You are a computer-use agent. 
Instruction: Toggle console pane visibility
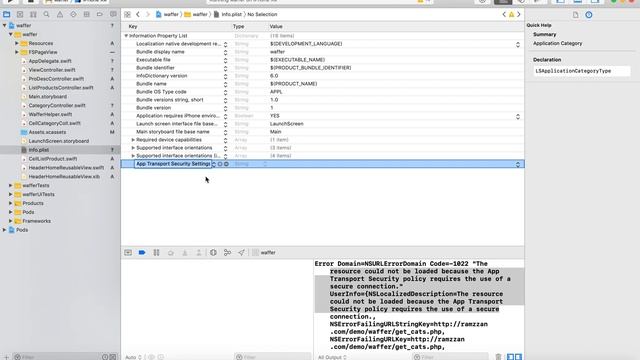pyautogui.click(x=518, y=357)
